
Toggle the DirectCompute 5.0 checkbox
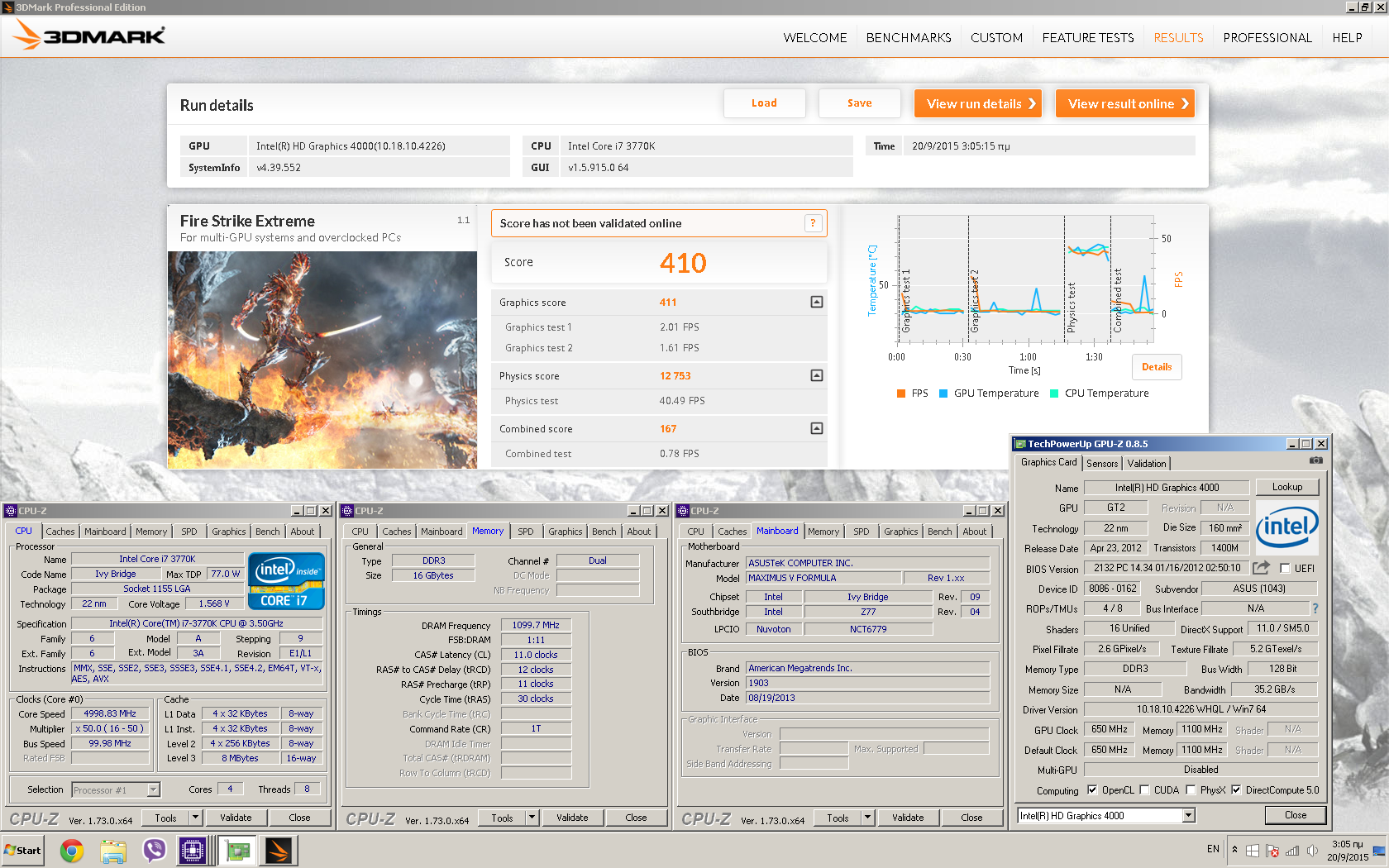point(1236,789)
